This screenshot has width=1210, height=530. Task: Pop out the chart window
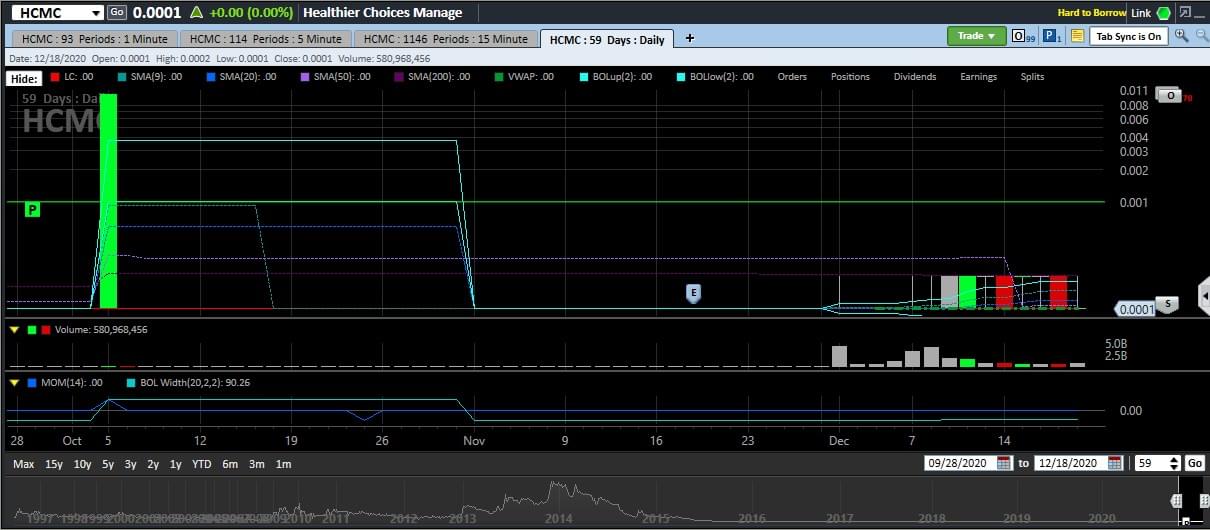(1185, 13)
